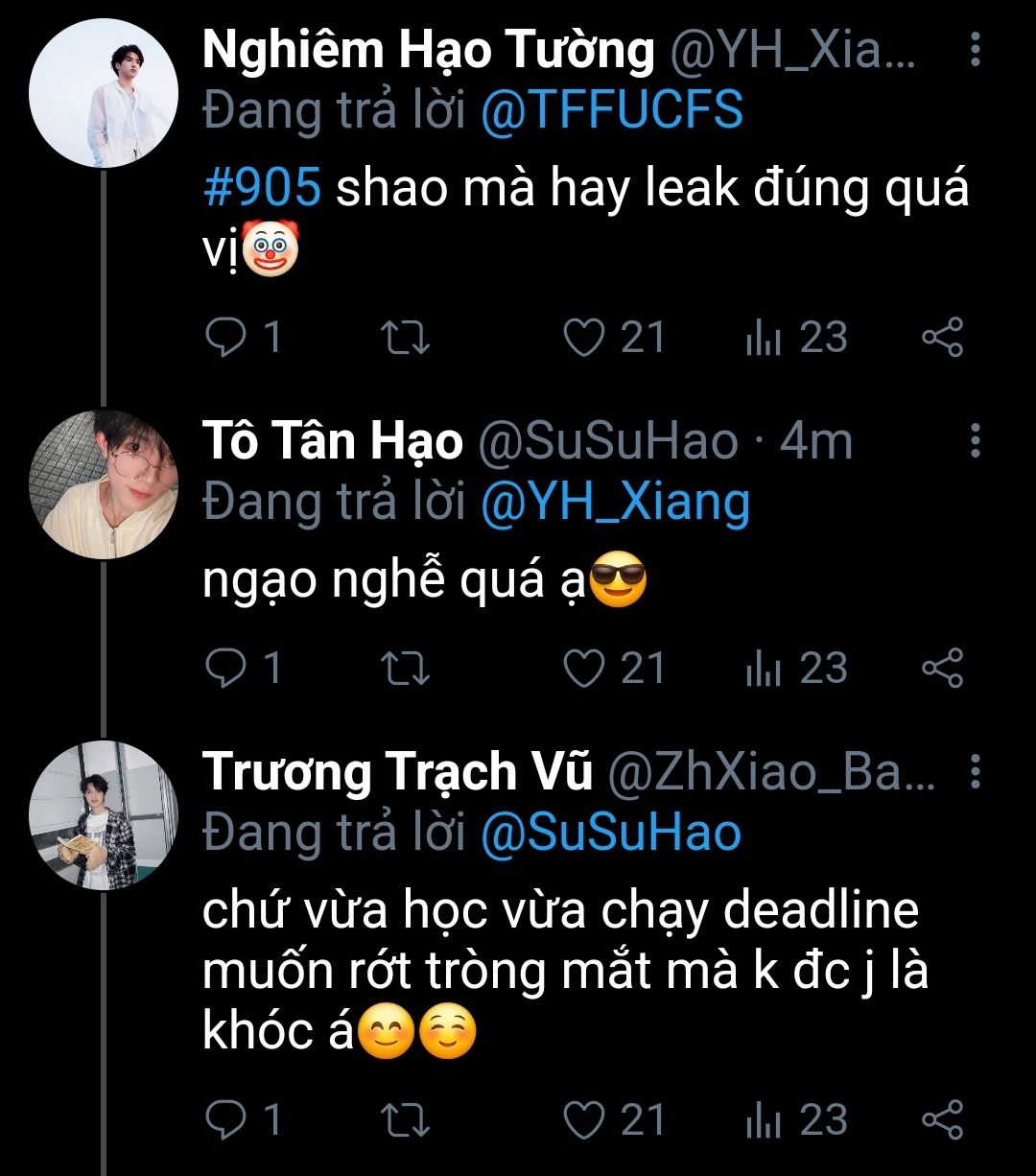
Task: Open more options on Trương Trạch Vũ's tweet
Action: click(x=975, y=772)
